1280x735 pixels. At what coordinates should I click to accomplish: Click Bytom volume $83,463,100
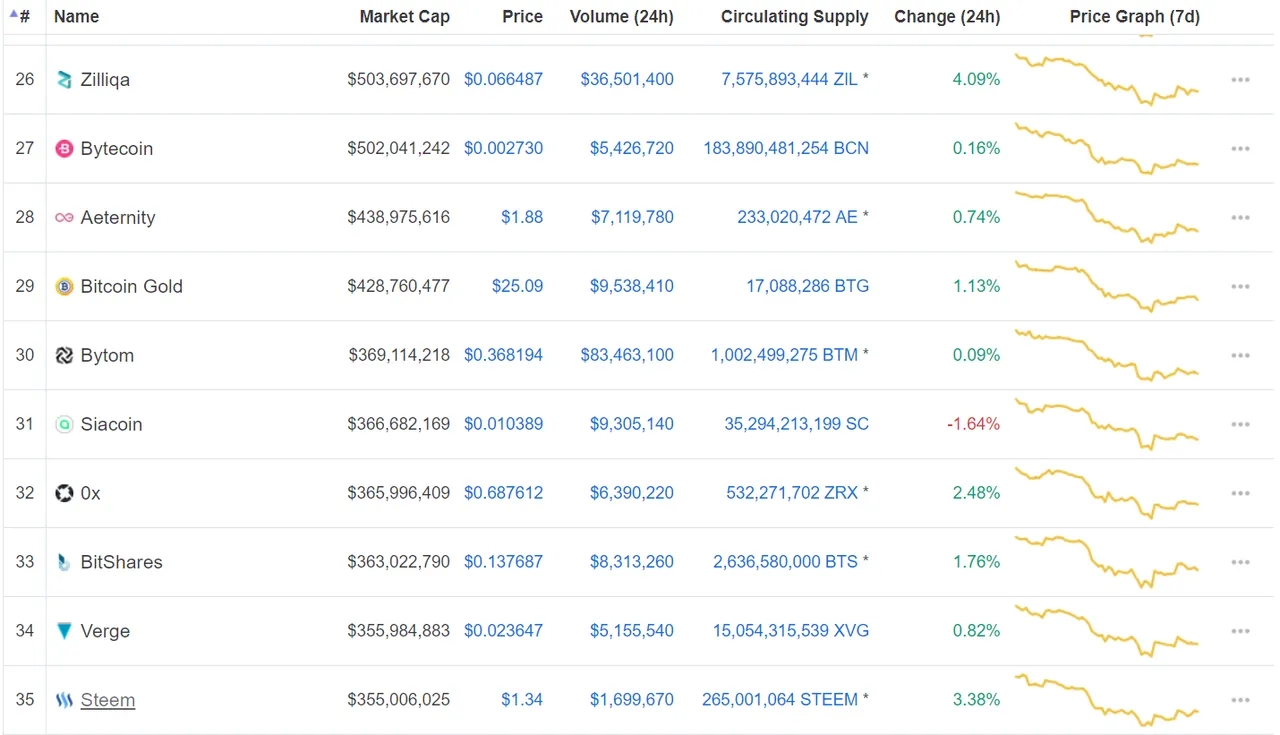click(x=627, y=355)
